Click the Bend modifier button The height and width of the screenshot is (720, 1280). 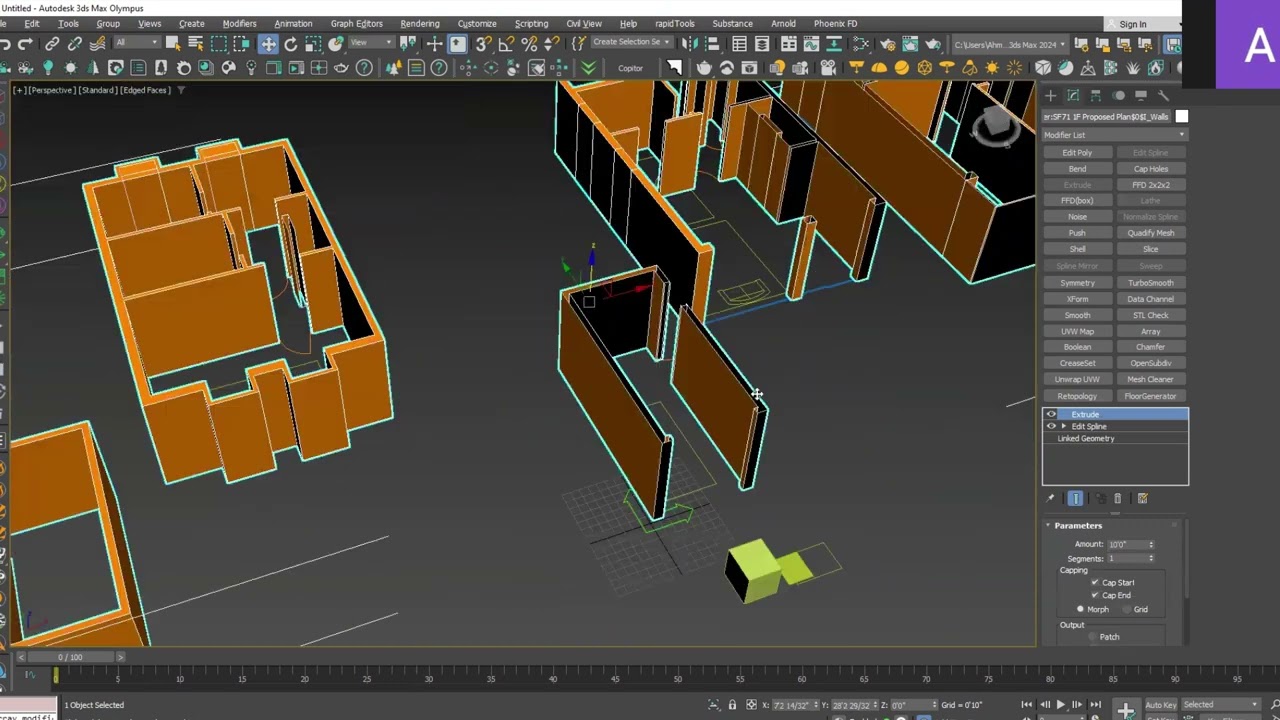pos(1077,169)
